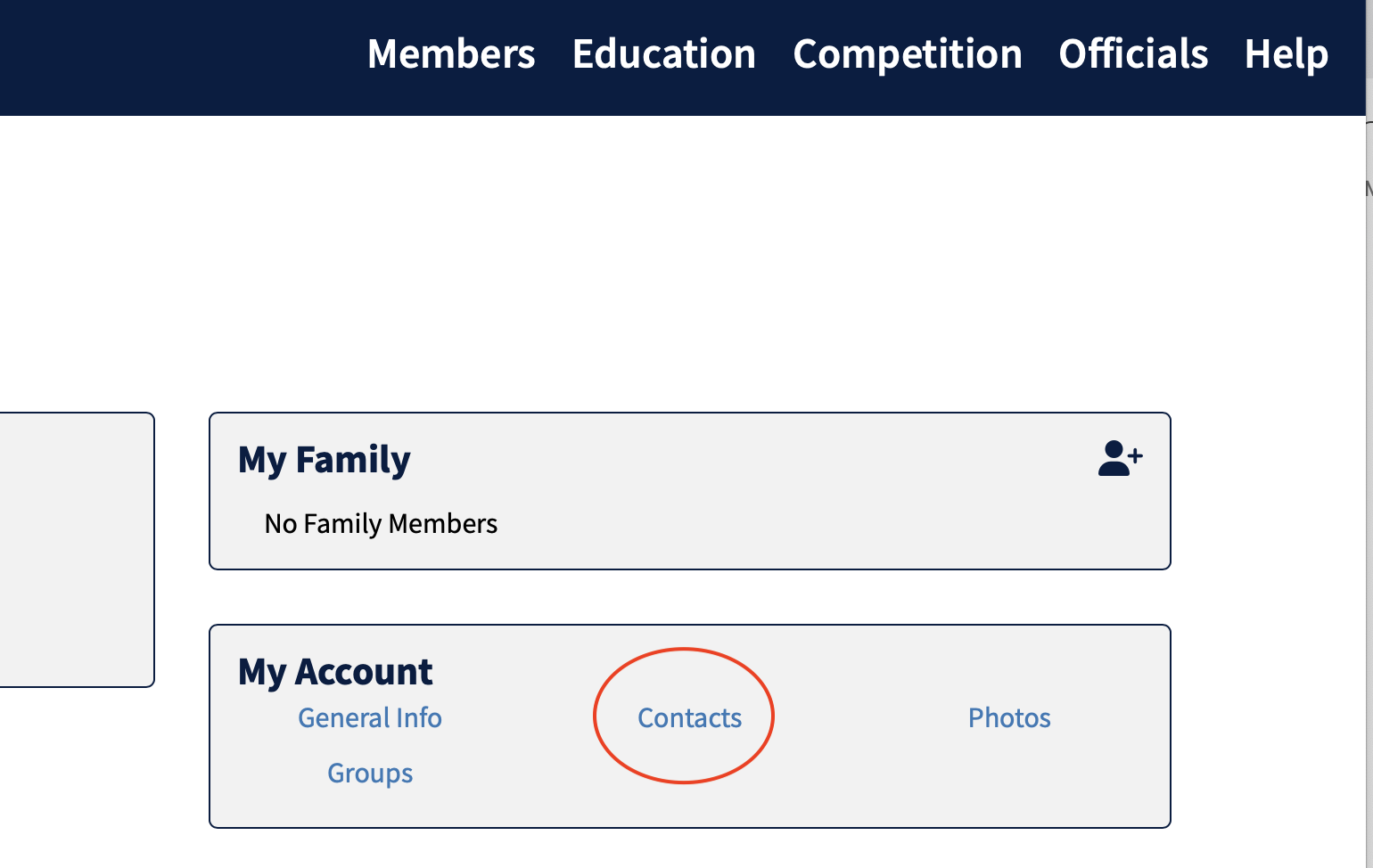Click the circled Contacts link

[689, 717]
